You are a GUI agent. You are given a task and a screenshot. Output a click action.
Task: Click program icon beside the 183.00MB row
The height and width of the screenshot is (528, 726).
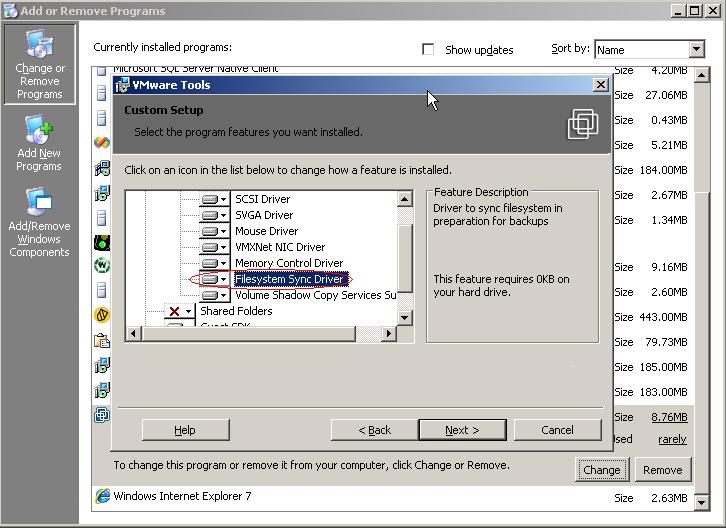[x=102, y=390]
